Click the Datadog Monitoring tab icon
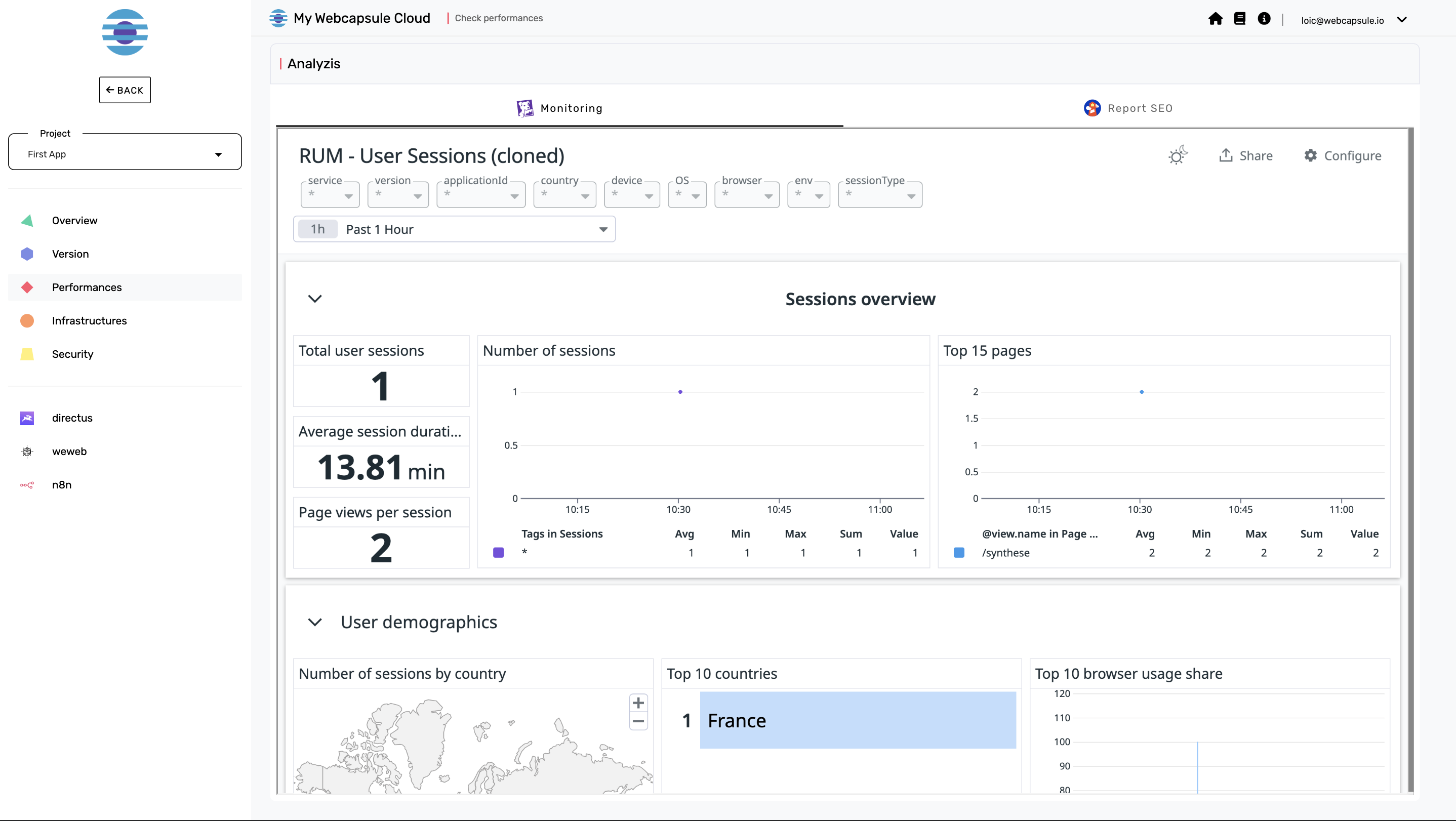Viewport: 1456px width, 821px height. (x=524, y=108)
